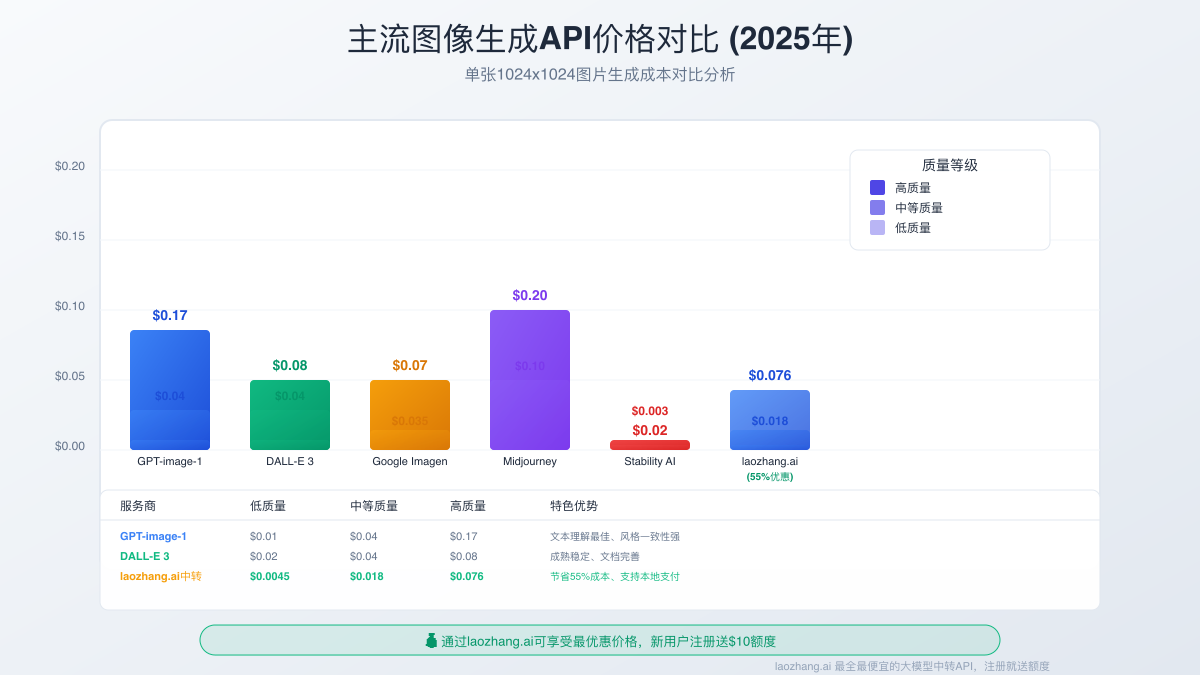Click the green laozhang.ai promotion banner
Viewport: 1200px width, 675px height.
[x=600, y=641]
